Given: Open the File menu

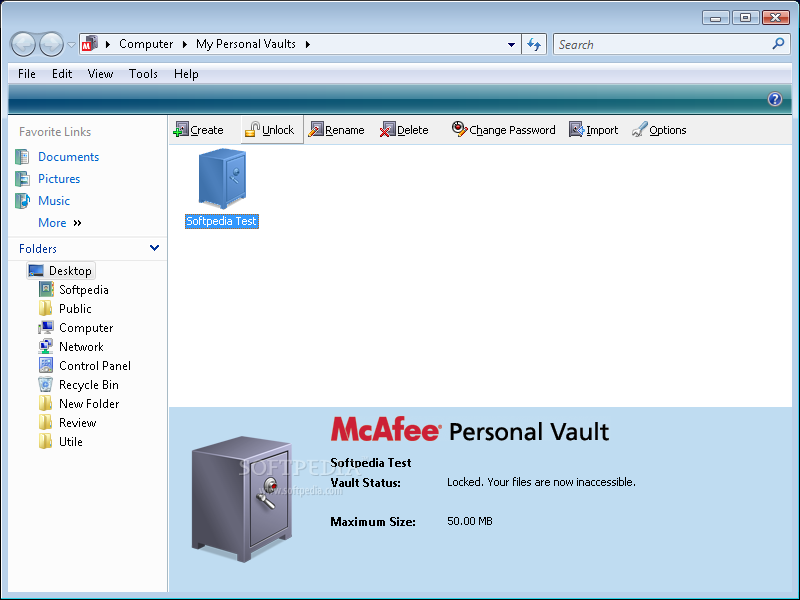Looking at the screenshot, I should [27, 74].
